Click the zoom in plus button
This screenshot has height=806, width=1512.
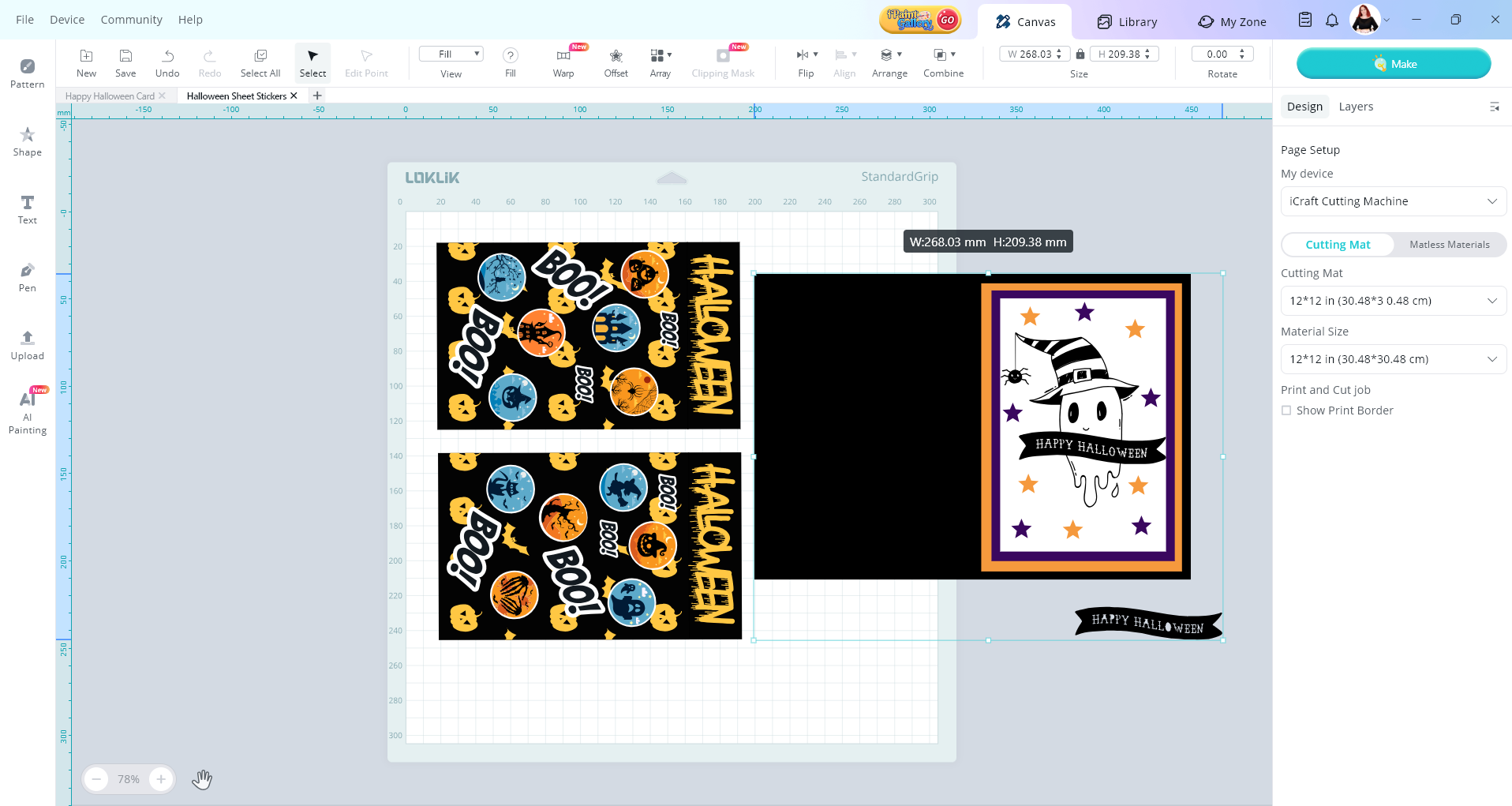(x=161, y=779)
